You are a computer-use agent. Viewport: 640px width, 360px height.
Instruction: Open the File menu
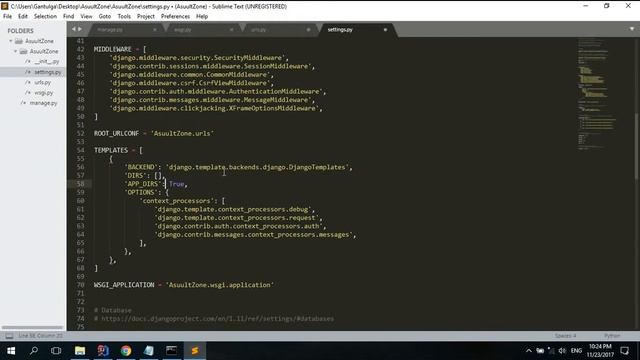(x=7, y=16)
